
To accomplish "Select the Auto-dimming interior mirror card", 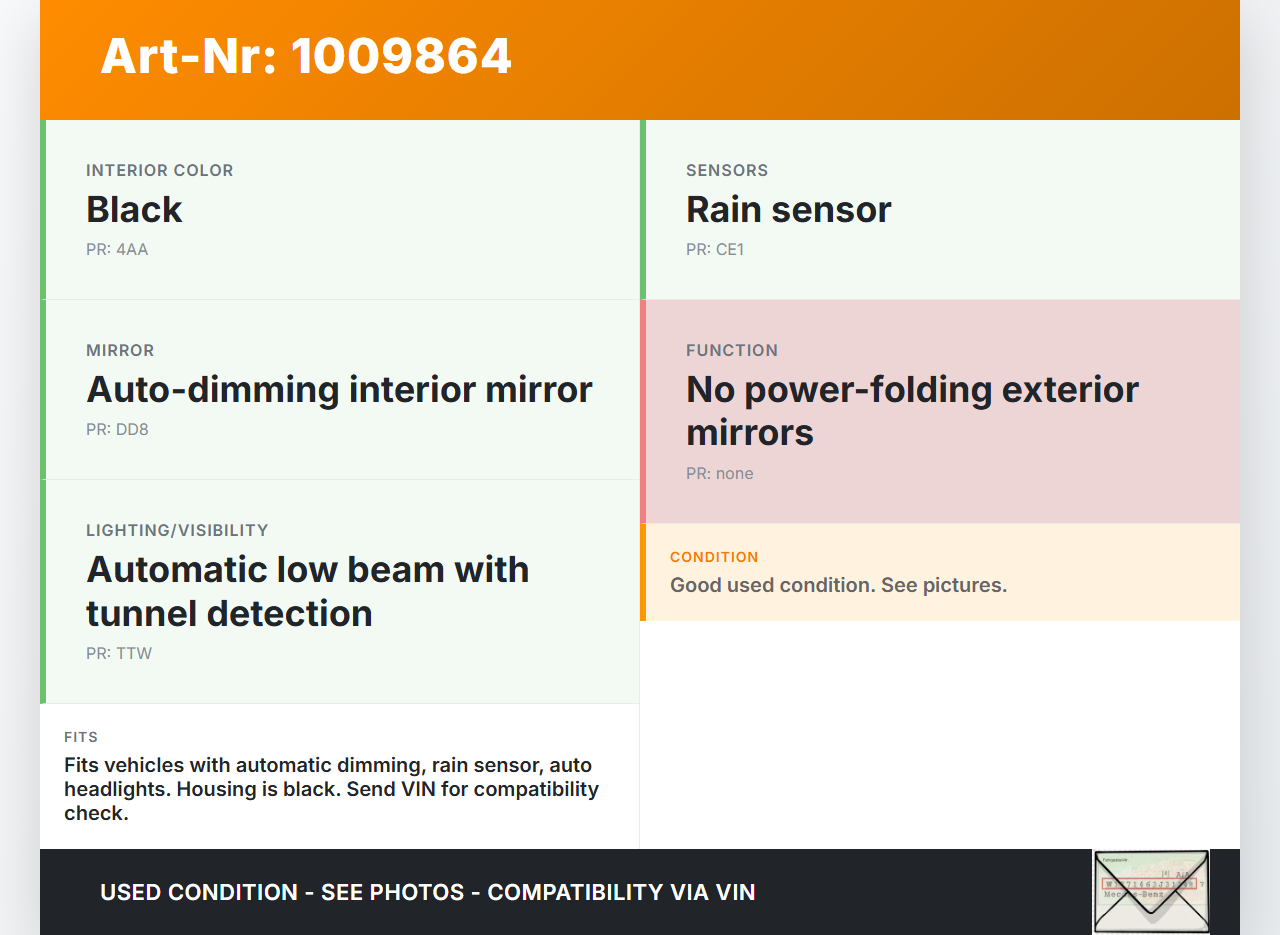I will pyautogui.click(x=340, y=390).
